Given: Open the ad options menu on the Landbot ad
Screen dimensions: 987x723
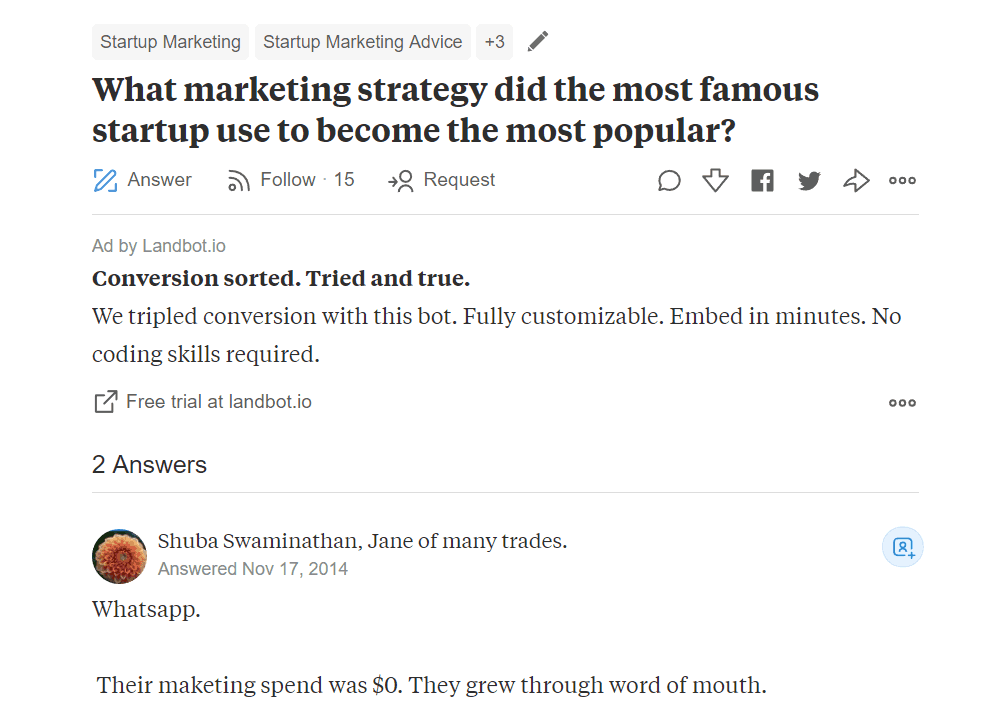Looking at the screenshot, I should point(902,402).
